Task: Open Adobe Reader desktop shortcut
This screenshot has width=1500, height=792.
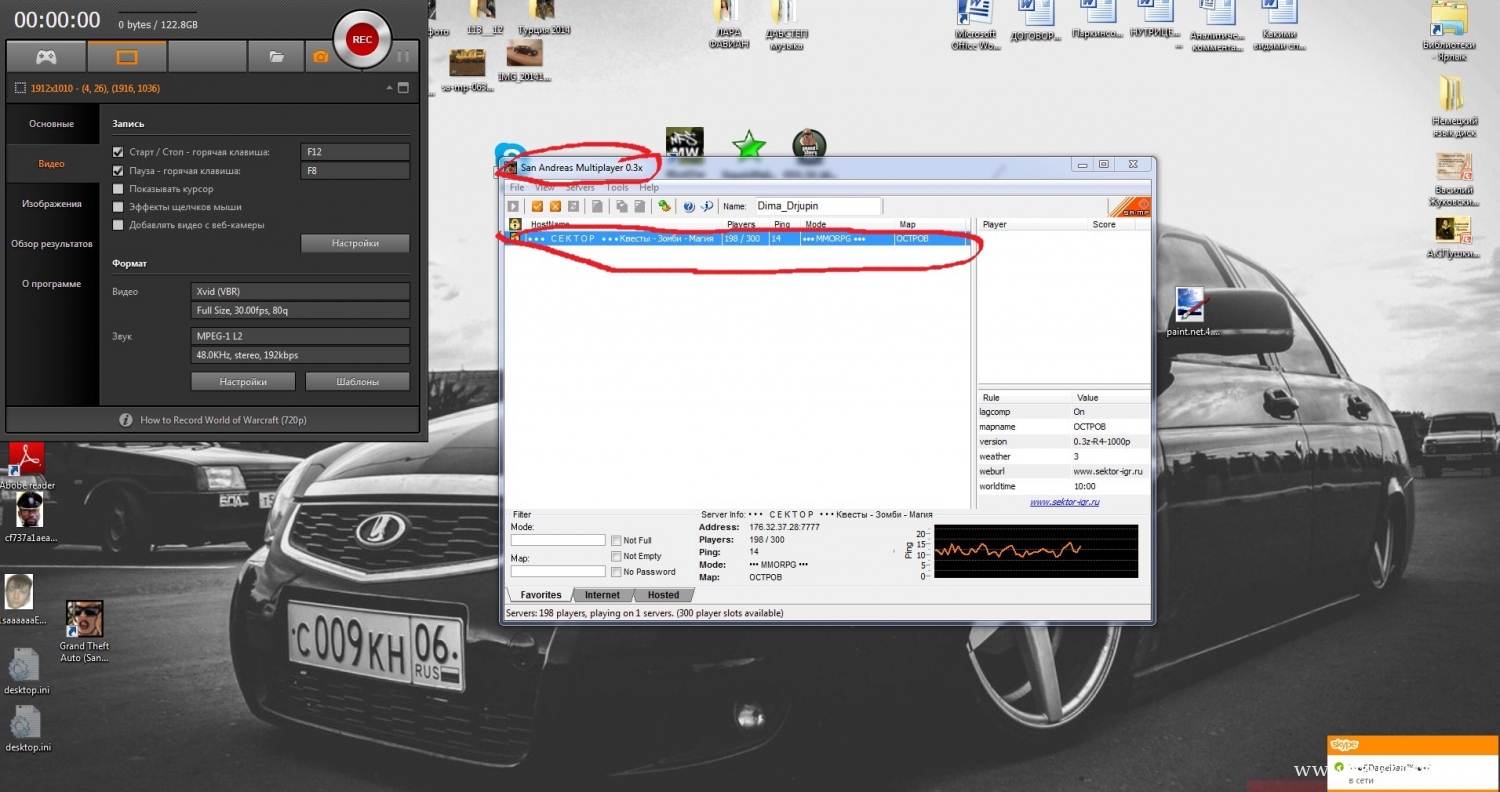Action: coord(27,465)
